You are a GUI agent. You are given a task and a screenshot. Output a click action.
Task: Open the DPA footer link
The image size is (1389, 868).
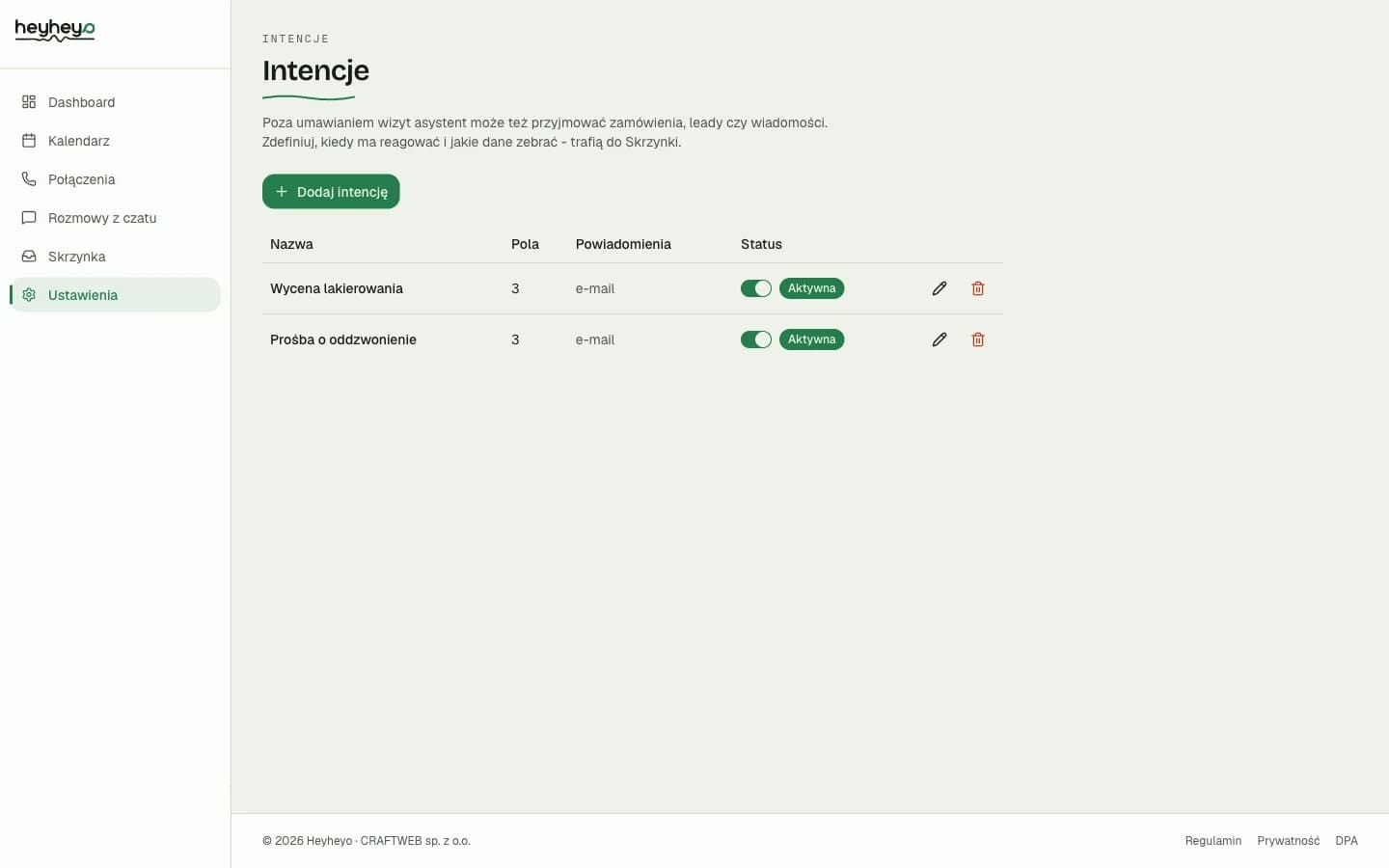pyautogui.click(x=1346, y=841)
